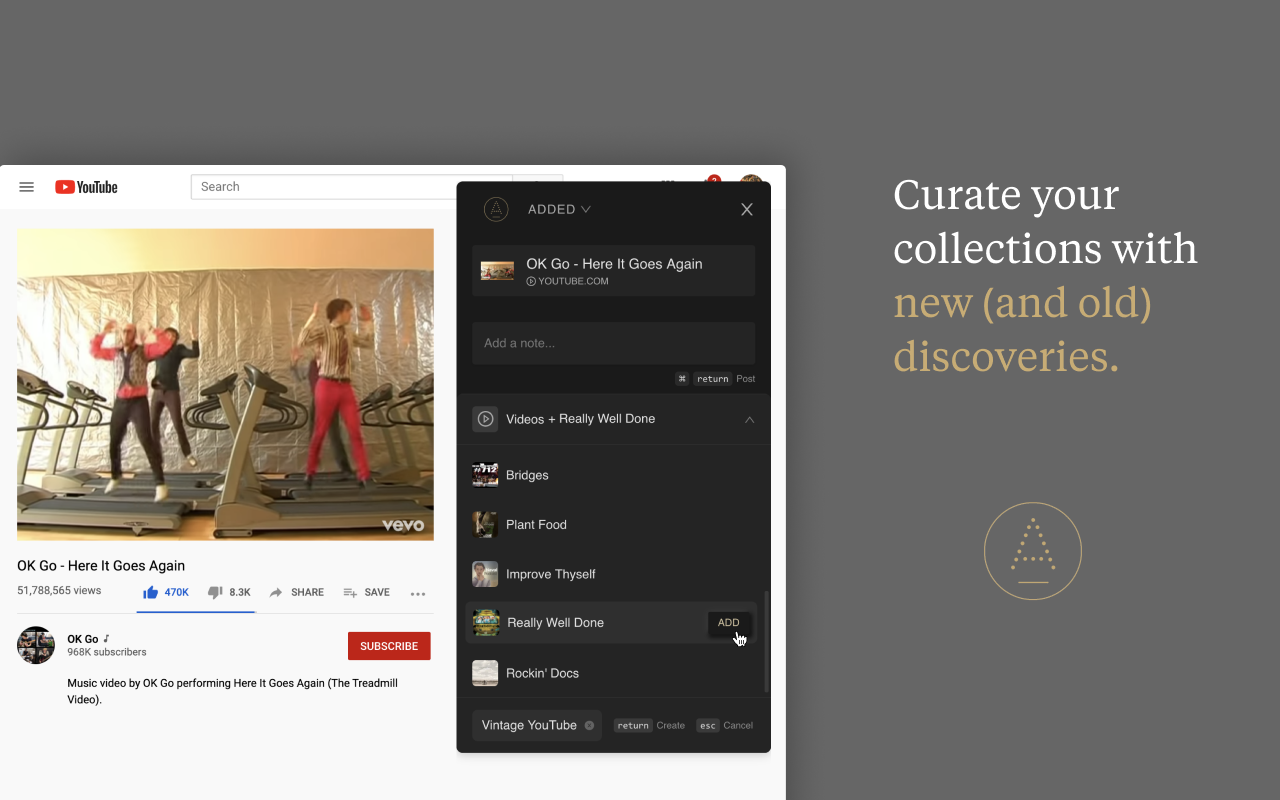The width and height of the screenshot is (1280, 800).
Task: Click the Plant Food channel thumbnail
Action: pos(485,524)
